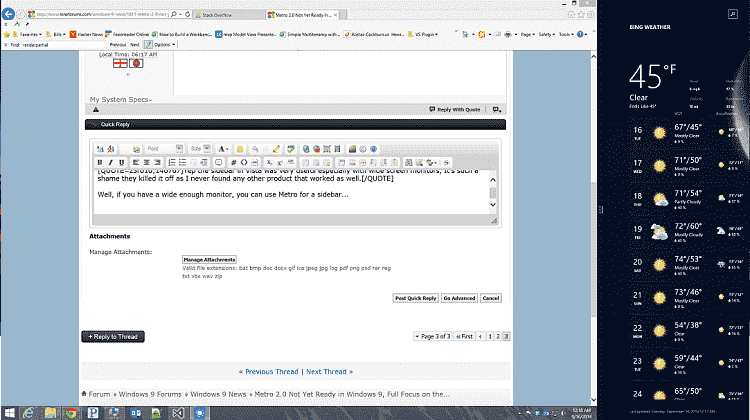The height and width of the screenshot is (420, 750).
Task: Expand the Bills bookmarks folder
Action: click(x=56, y=34)
